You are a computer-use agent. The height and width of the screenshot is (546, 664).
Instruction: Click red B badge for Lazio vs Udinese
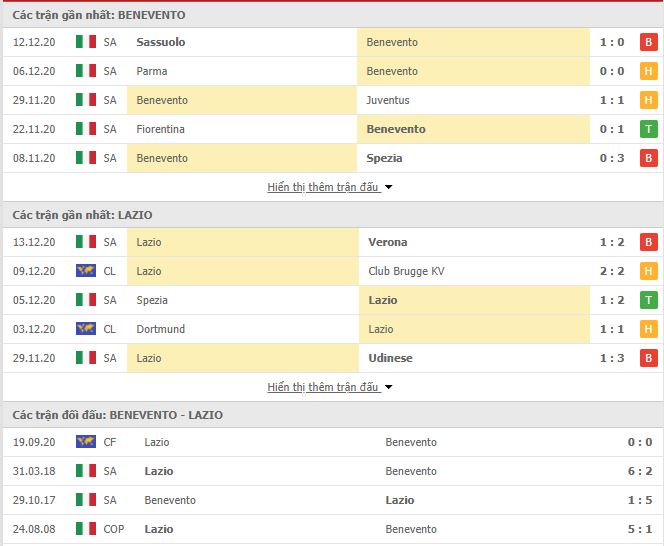648,358
